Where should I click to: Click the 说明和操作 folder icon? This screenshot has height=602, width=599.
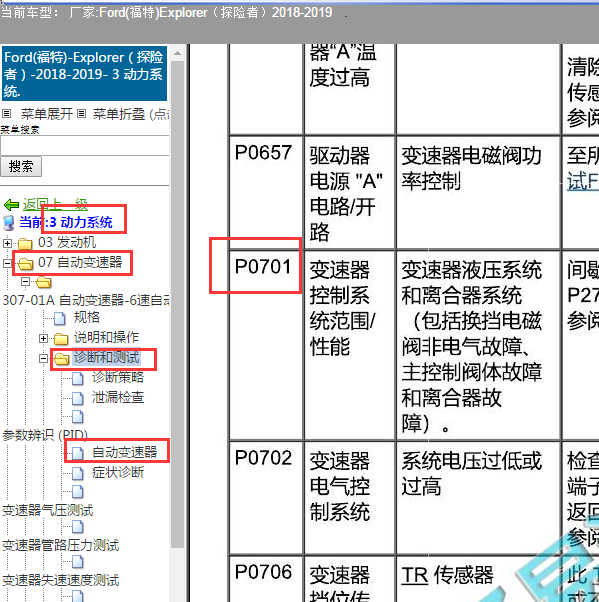click(x=61, y=339)
